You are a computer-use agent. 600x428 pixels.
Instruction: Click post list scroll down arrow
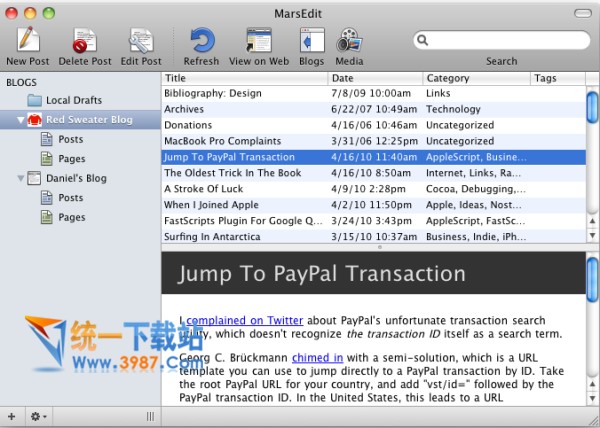pos(592,236)
